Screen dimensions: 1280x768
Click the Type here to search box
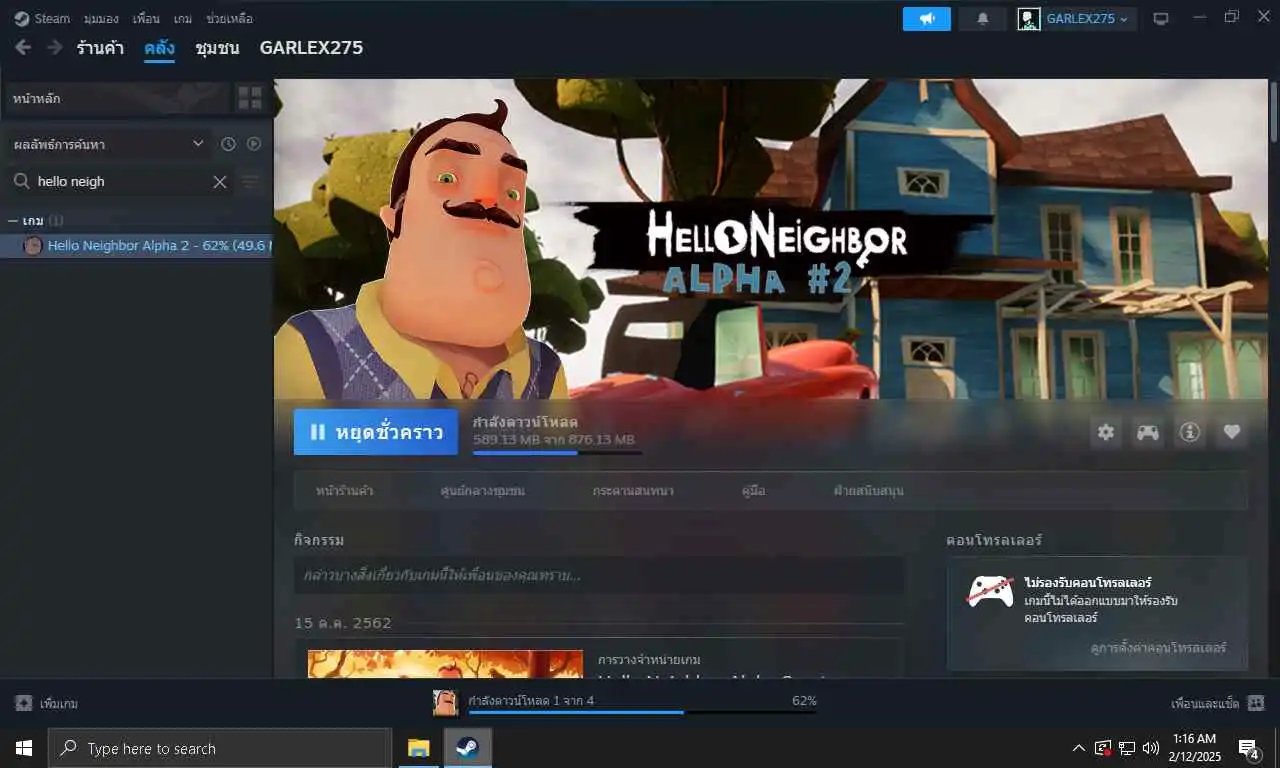pos(220,748)
